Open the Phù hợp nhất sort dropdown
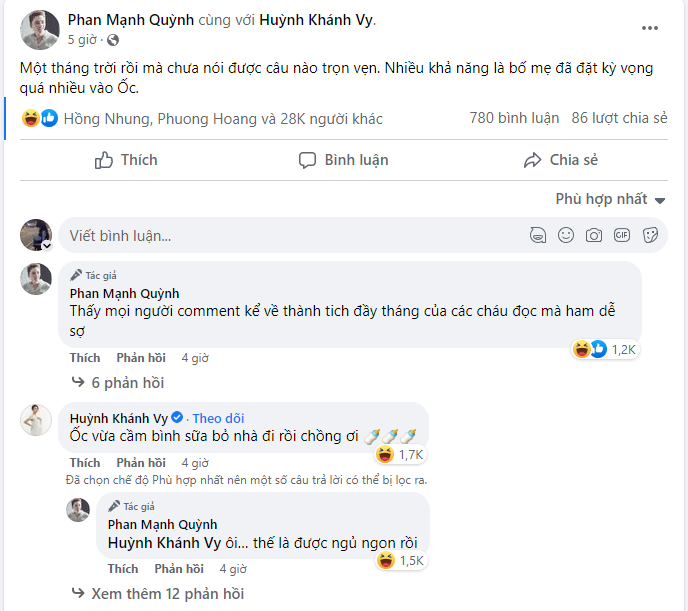Image resolution: width=688 pixels, height=611 pixels. point(610,199)
